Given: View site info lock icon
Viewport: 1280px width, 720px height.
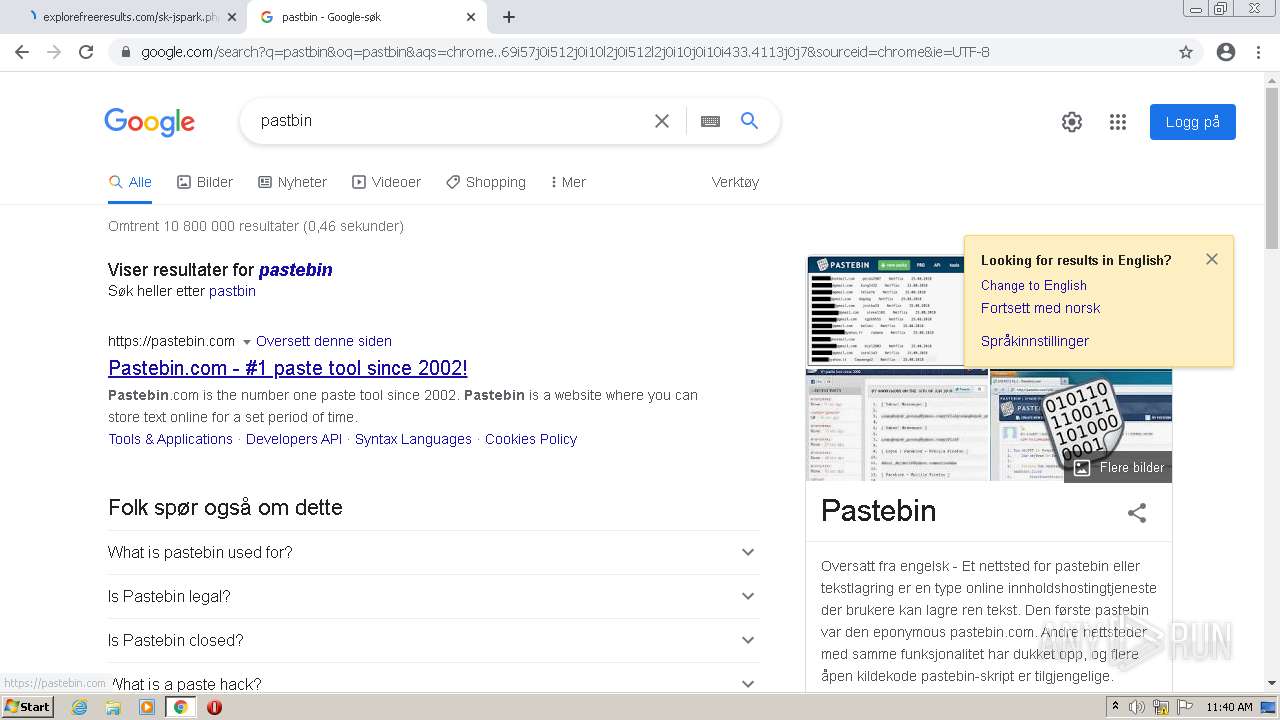Looking at the screenshot, I should [x=126, y=52].
